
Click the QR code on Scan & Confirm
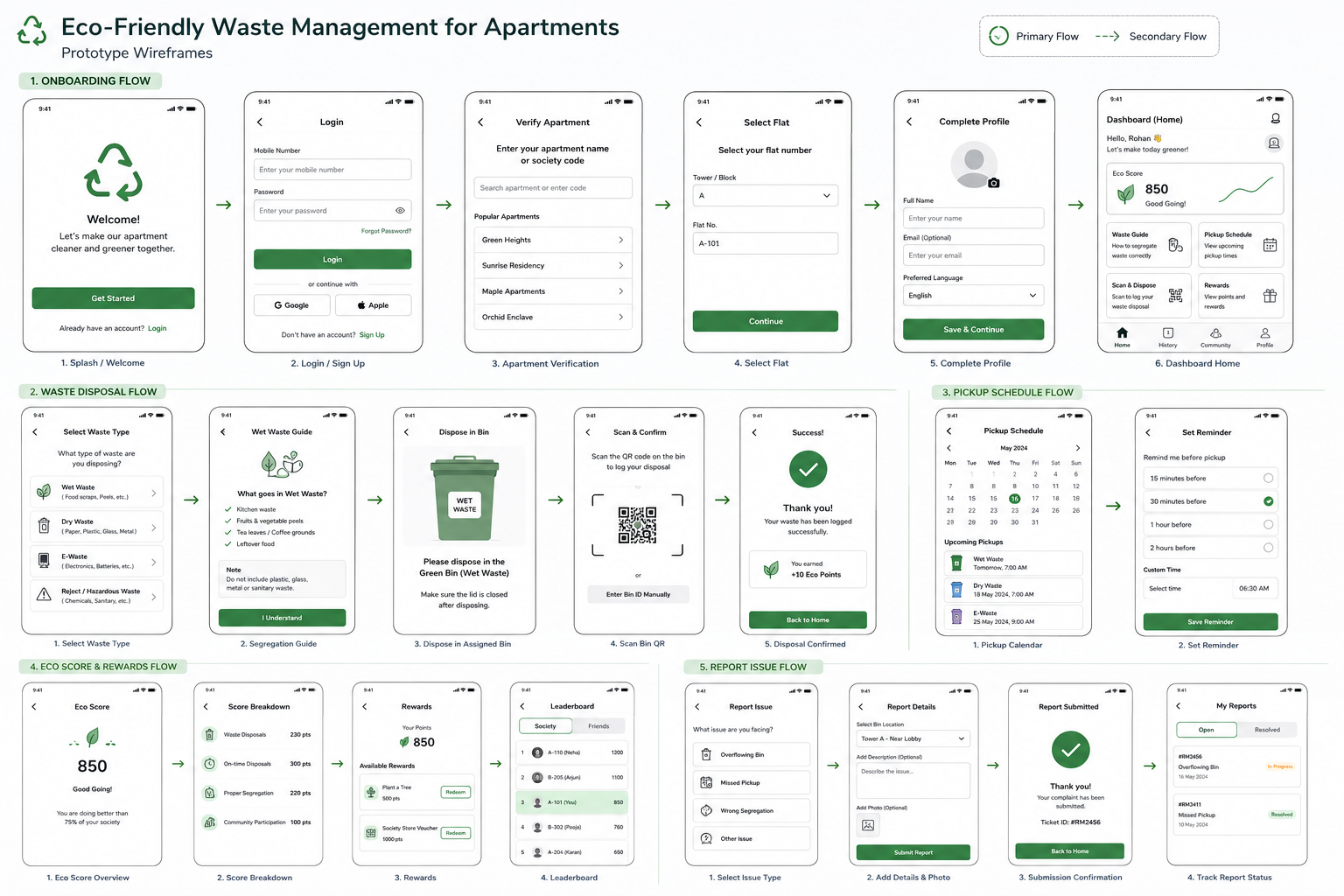pos(637,525)
